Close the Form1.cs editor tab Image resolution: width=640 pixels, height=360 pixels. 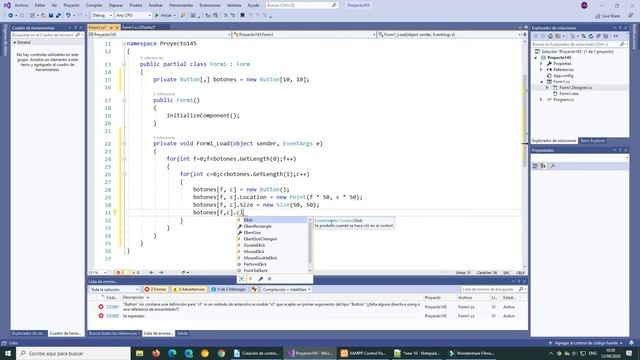click(117, 27)
